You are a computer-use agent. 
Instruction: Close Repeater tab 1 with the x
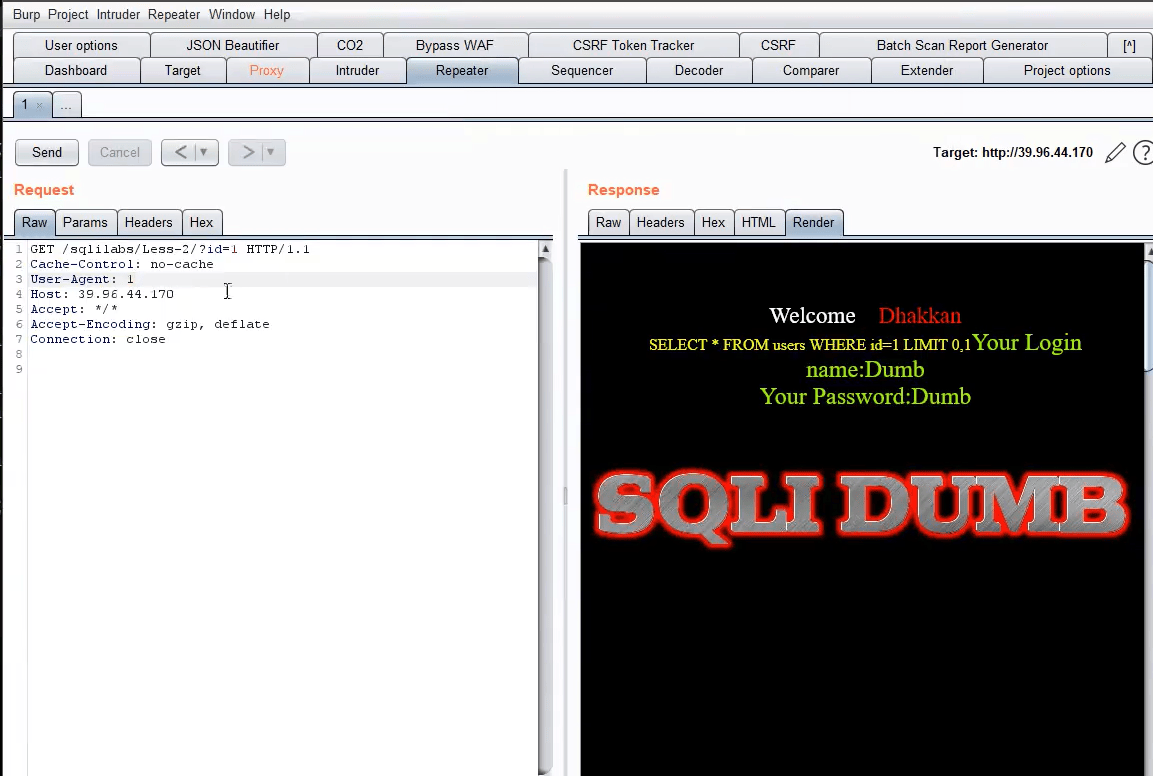(40, 105)
